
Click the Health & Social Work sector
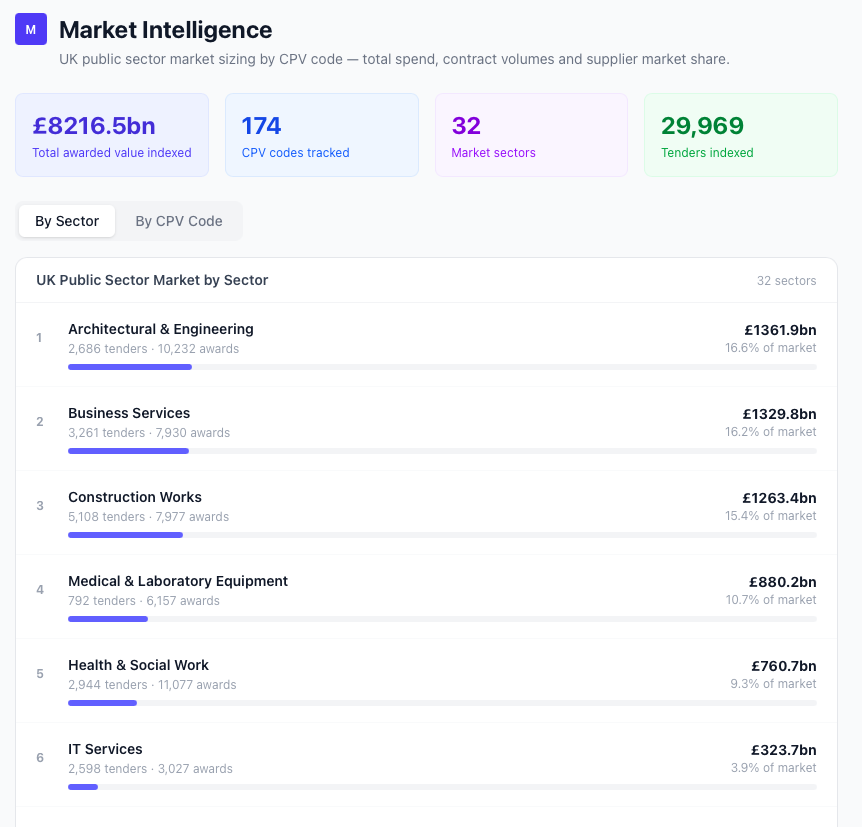[x=138, y=665]
